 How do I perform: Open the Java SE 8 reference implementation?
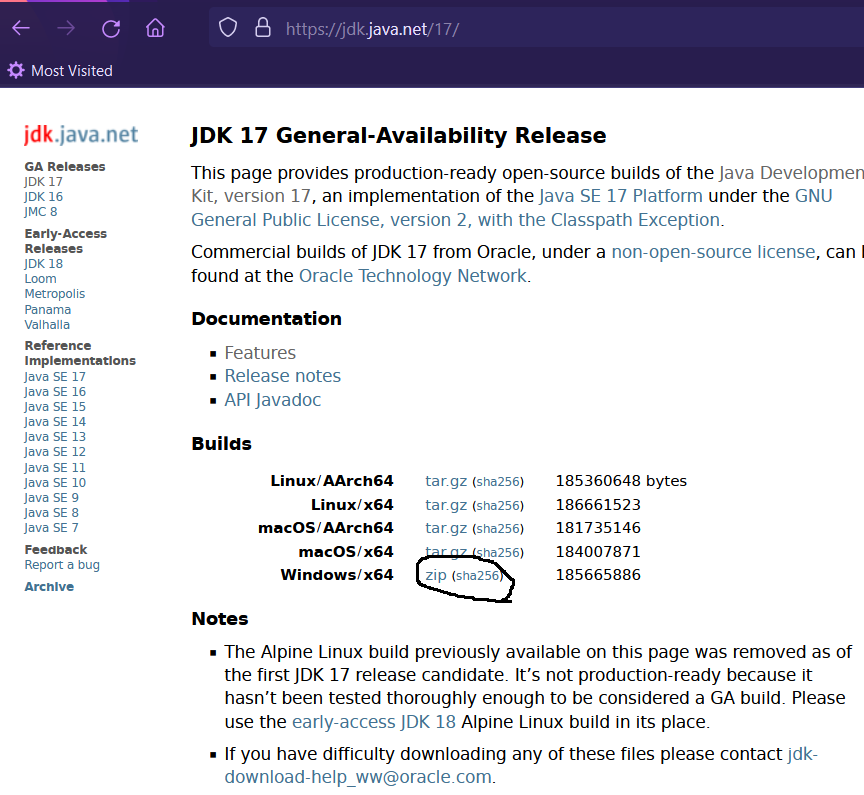pyautogui.click(x=52, y=512)
